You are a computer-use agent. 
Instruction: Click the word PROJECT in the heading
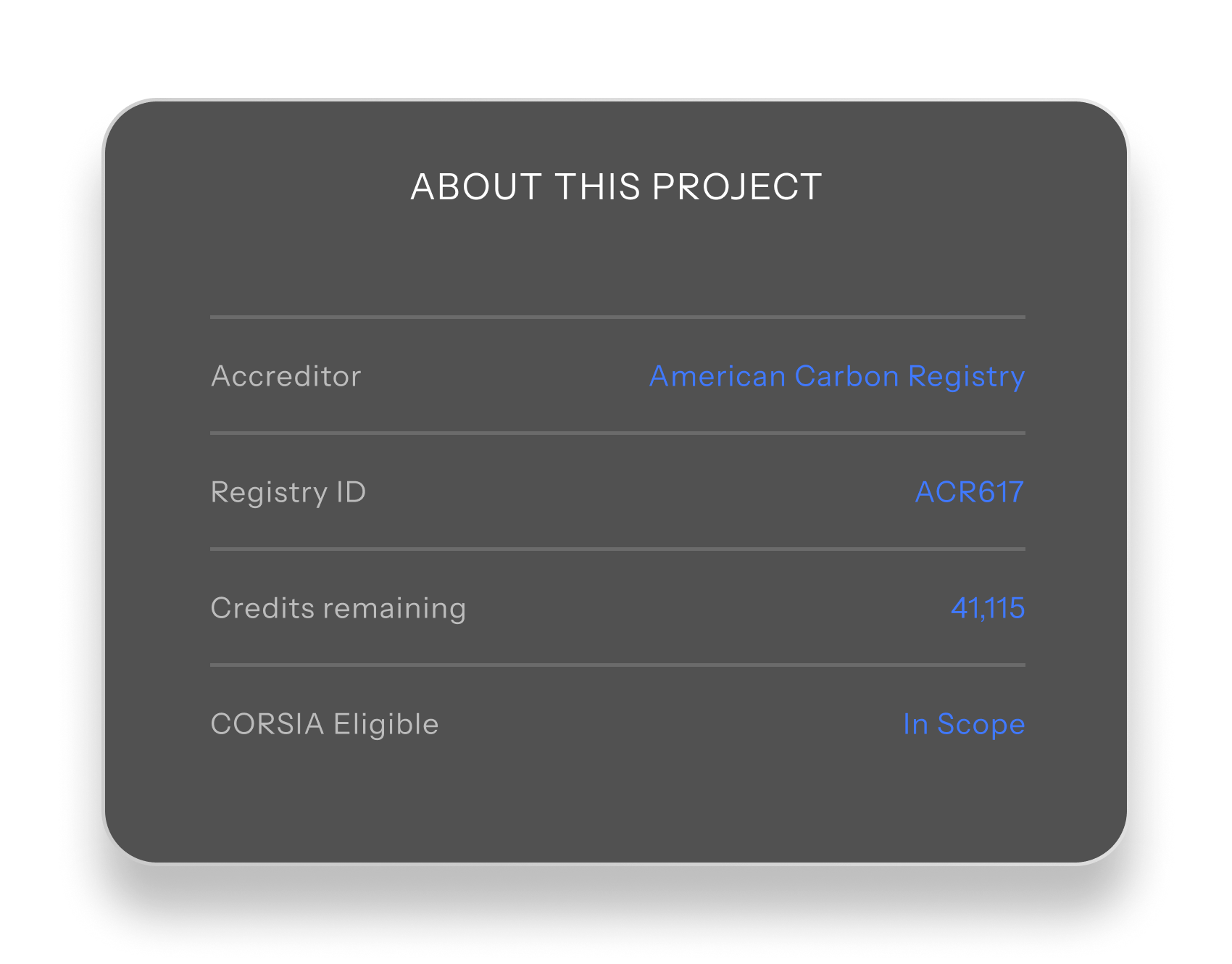[x=737, y=187]
